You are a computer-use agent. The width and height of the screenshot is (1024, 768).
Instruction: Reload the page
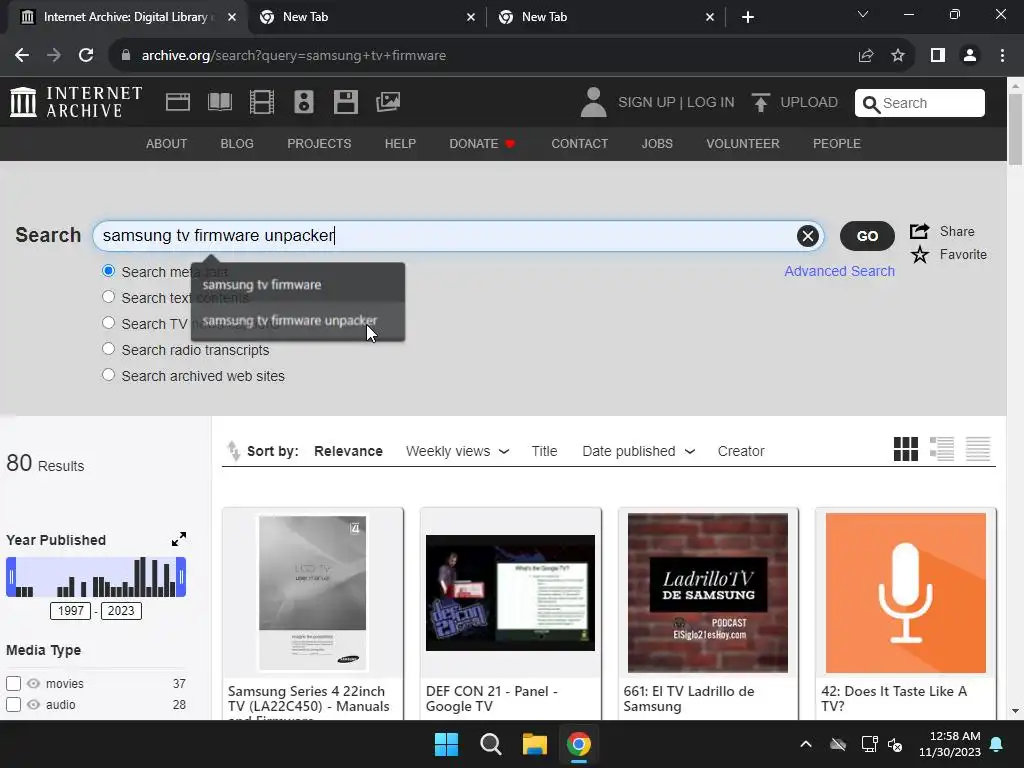pos(86,56)
